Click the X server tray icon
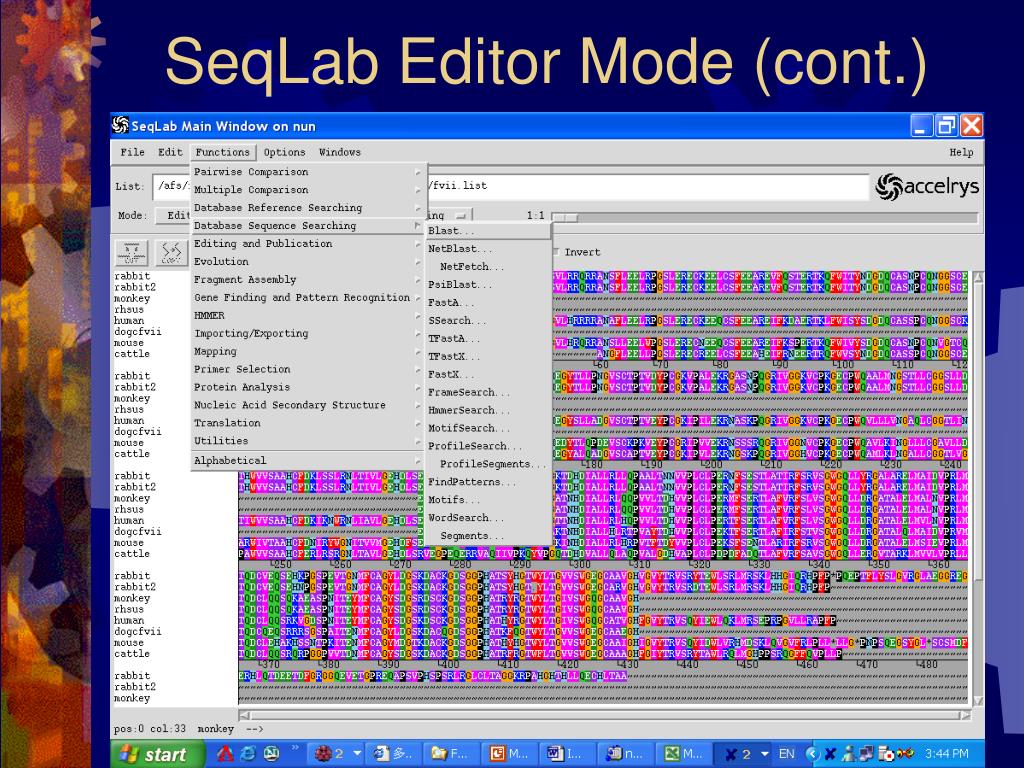 coord(829,754)
